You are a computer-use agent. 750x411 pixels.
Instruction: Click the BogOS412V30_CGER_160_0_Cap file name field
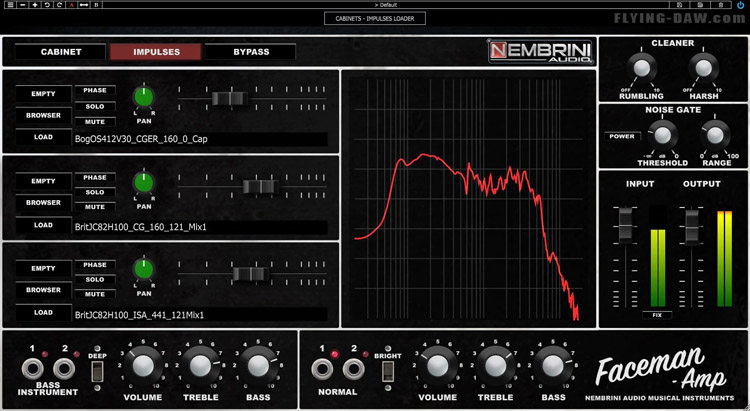pyautogui.click(x=201, y=139)
